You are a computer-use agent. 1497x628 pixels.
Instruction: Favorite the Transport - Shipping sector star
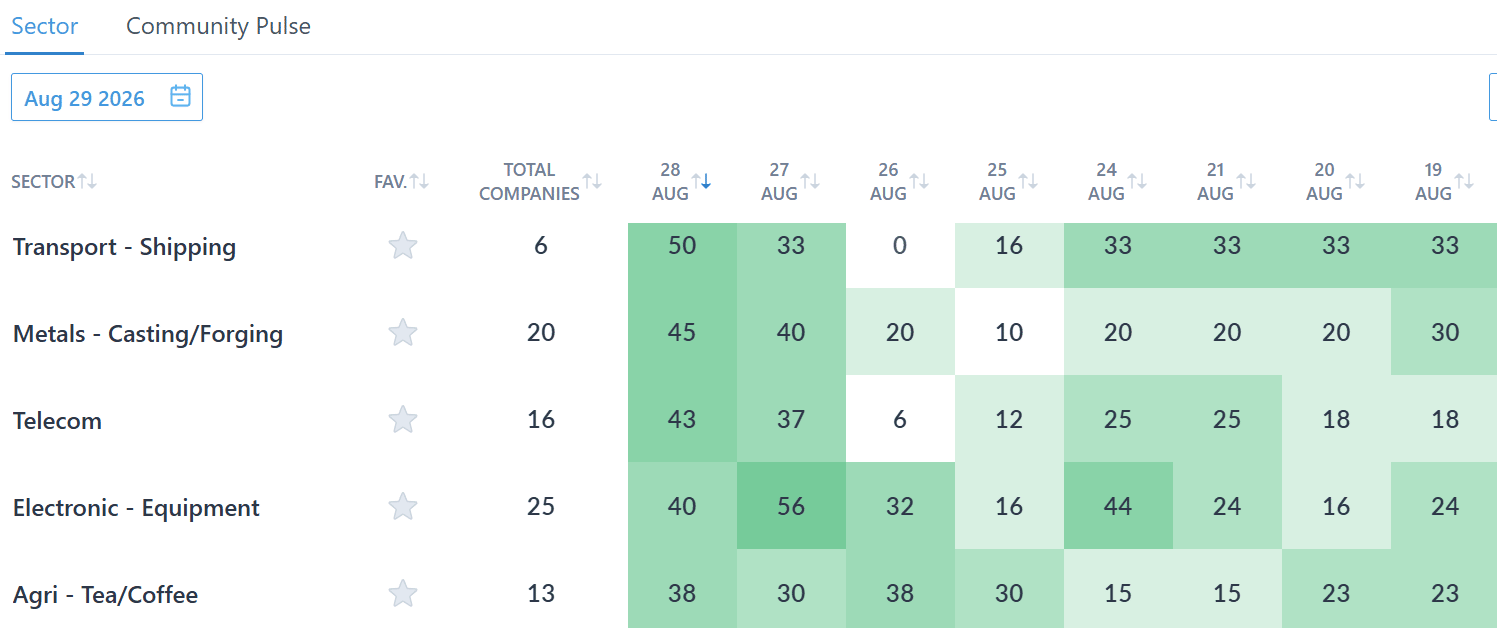[403, 246]
